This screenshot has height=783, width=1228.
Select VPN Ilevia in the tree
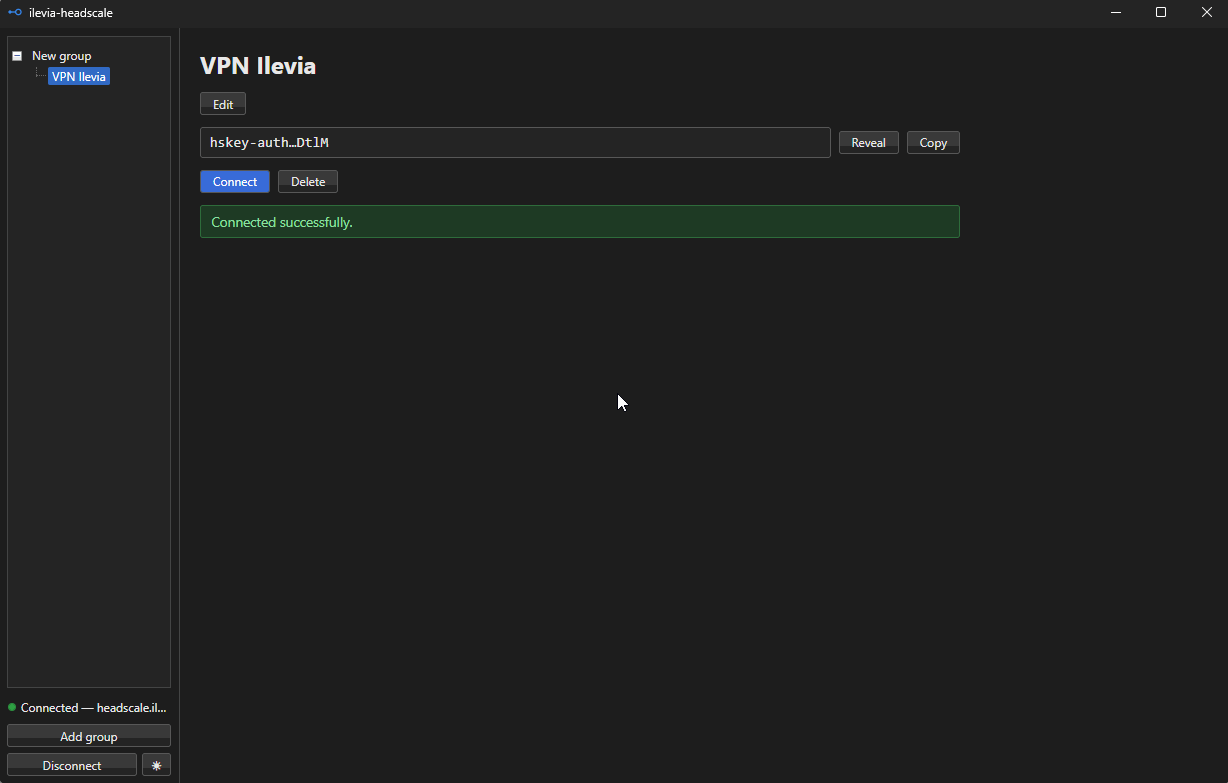click(x=79, y=76)
